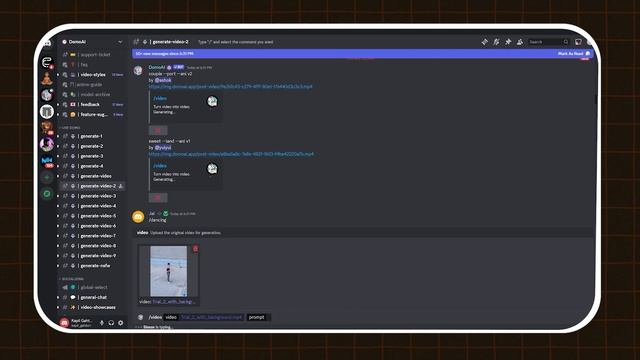The height and width of the screenshot is (360, 640).
Task: Open second domoai post-video mp4 link
Action: click(231, 154)
